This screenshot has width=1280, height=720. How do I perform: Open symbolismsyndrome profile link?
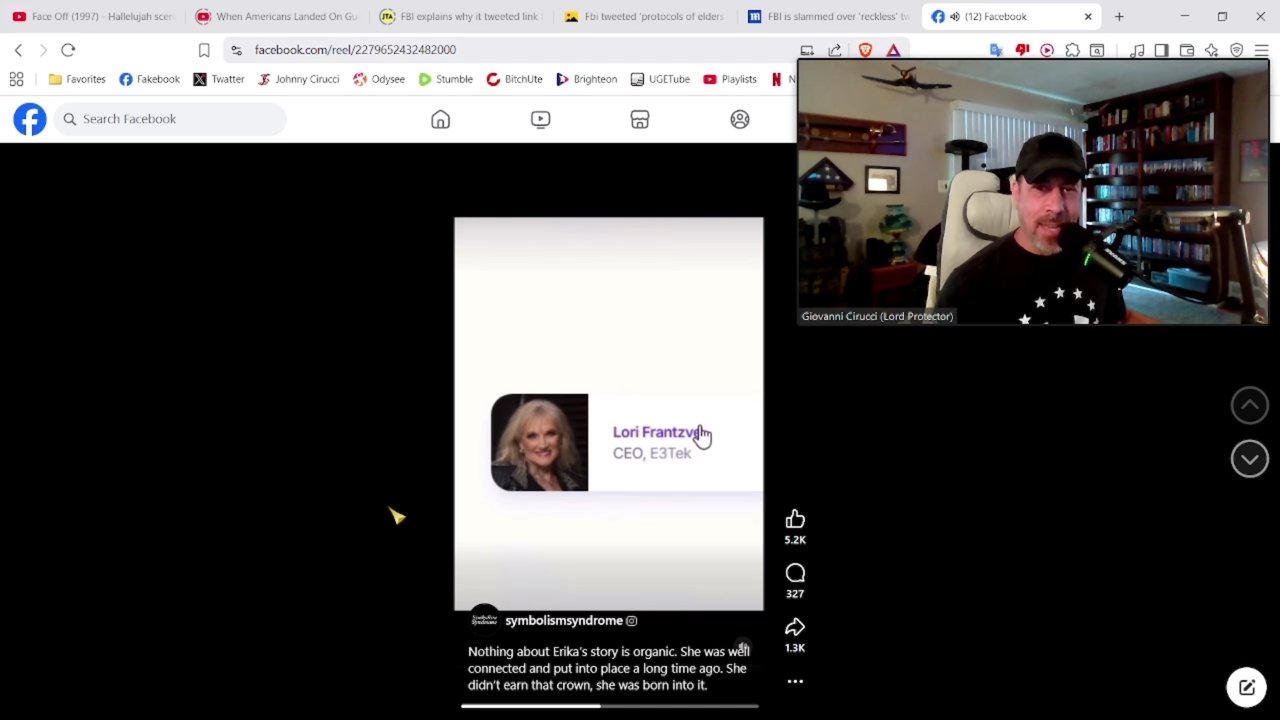click(563, 621)
